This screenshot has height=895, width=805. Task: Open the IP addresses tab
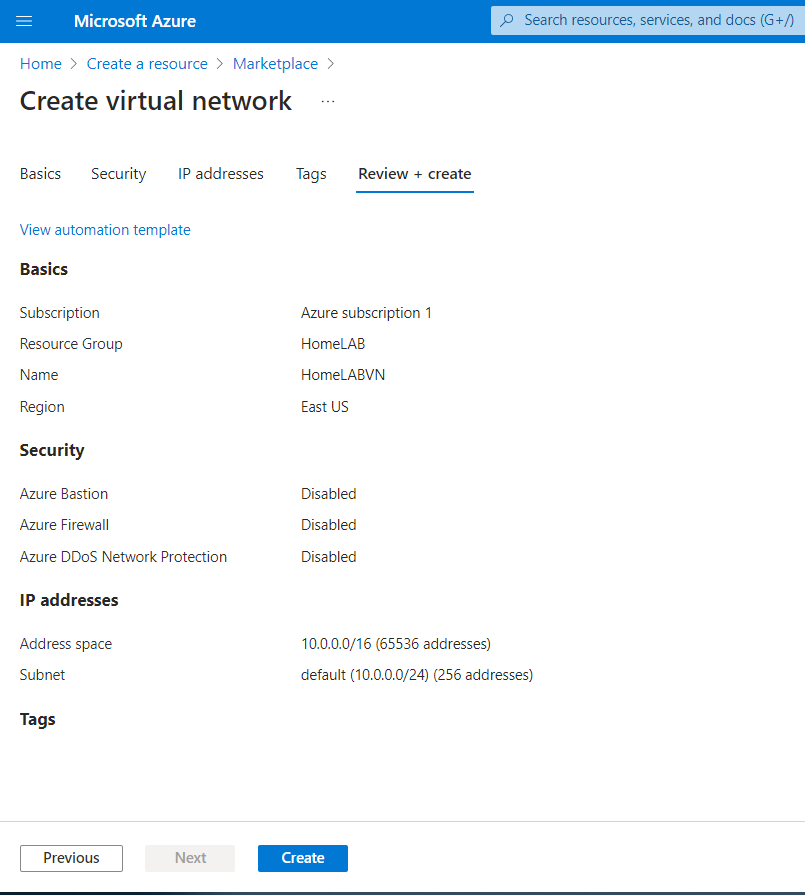click(x=221, y=174)
